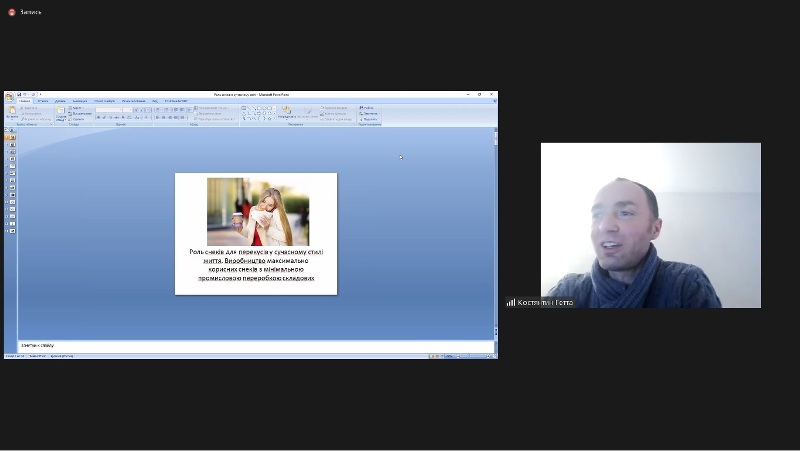
Task: Jump to the previous slide using scrollbar button
Action: click(x=495, y=331)
